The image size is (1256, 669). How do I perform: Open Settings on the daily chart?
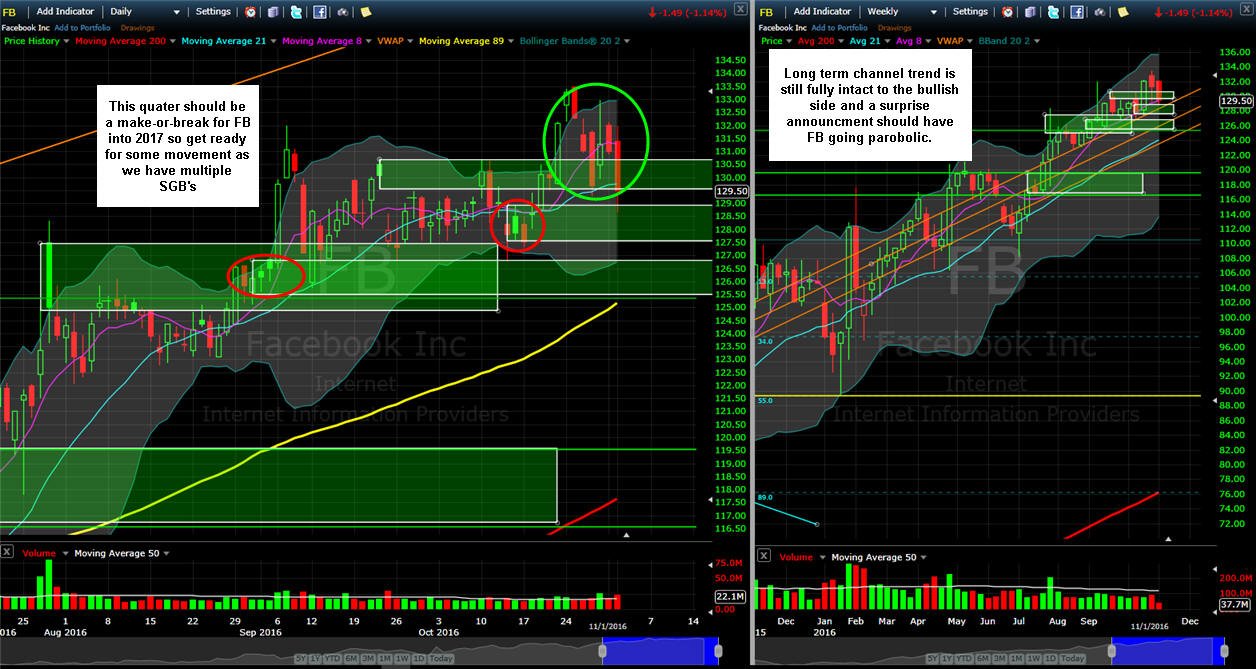[213, 12]
